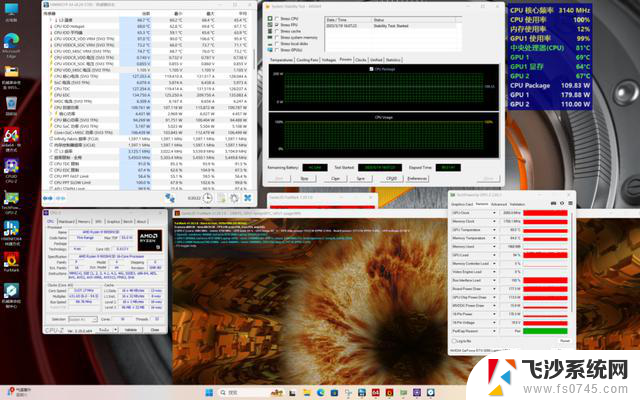
Task: Click the PerfCap Reason green graph bar
Action: point(545,331)
